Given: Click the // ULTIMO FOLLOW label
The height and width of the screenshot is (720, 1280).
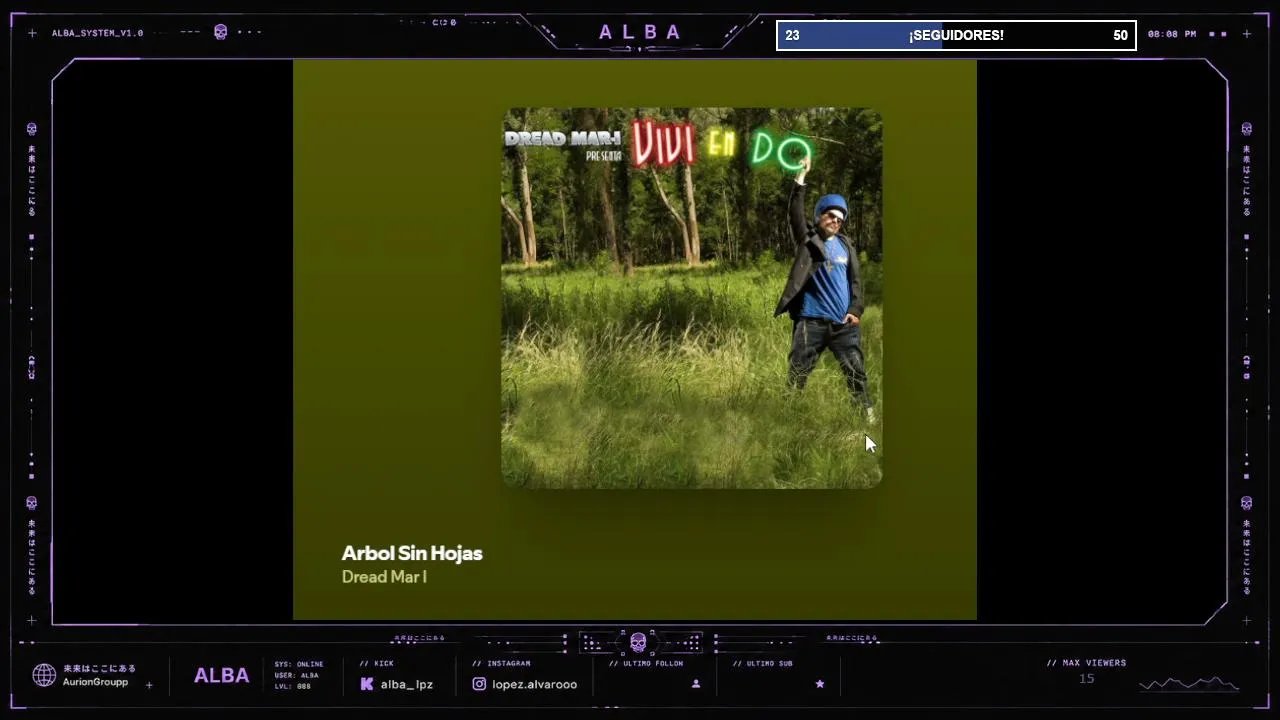Looking at the screenshot, I should pyautogui.click(x=646, y=664).
